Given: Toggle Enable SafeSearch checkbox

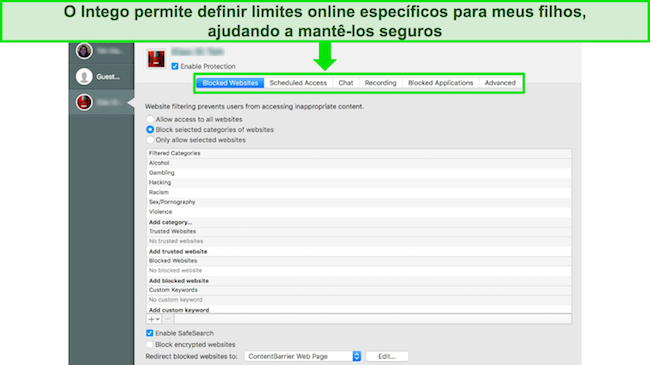Looking at the screenshot, I should (150, 333).
